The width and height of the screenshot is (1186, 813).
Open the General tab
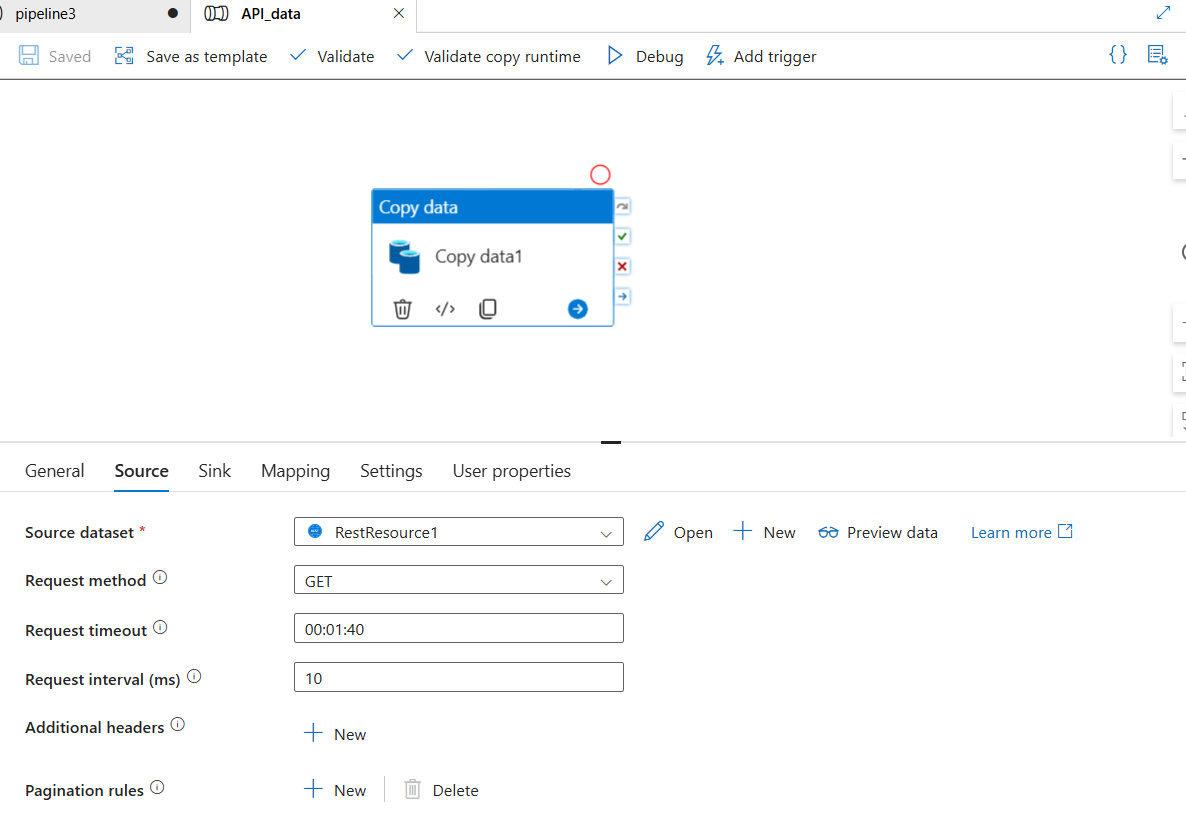pos(54,471)
